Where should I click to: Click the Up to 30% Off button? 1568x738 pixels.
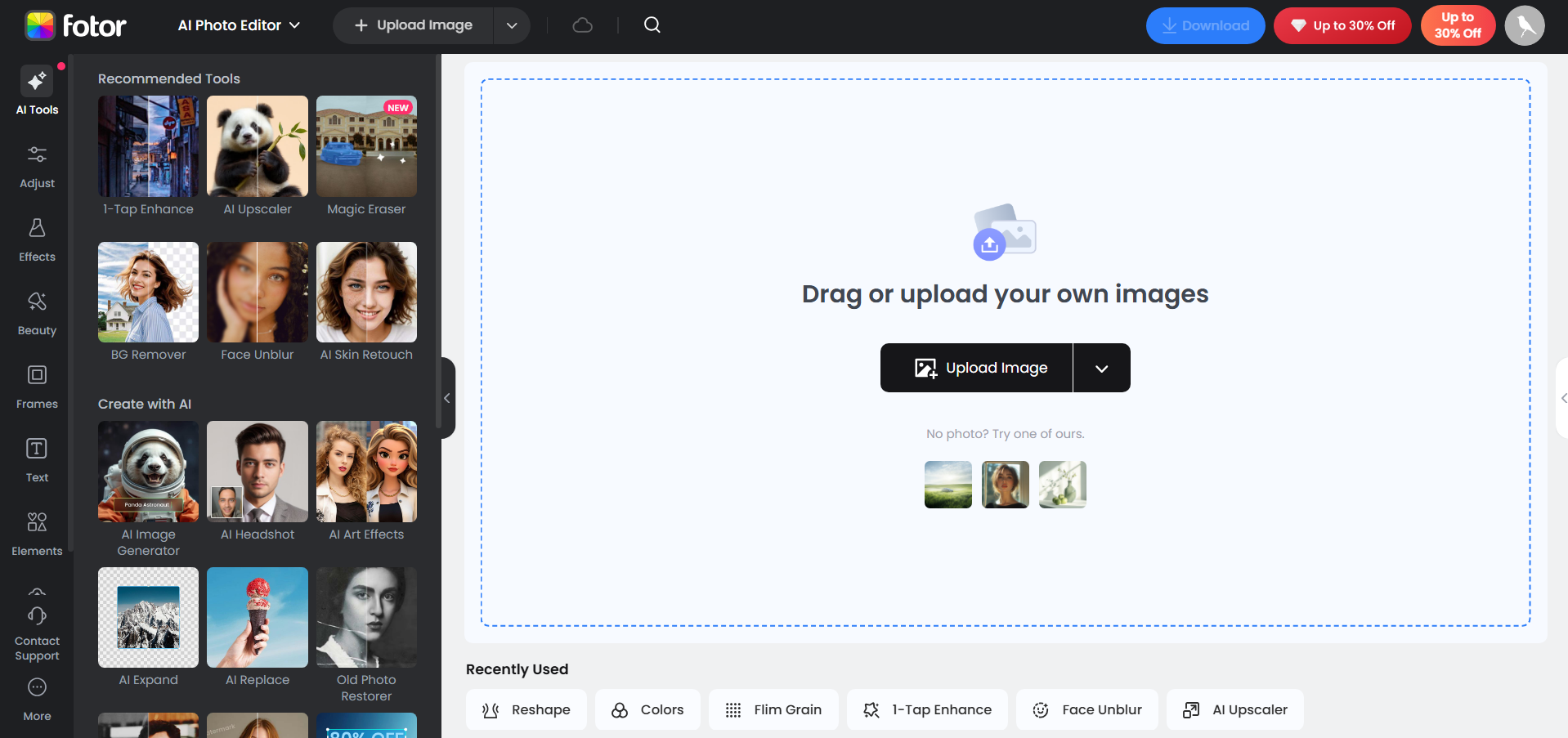pos(1342,25)
